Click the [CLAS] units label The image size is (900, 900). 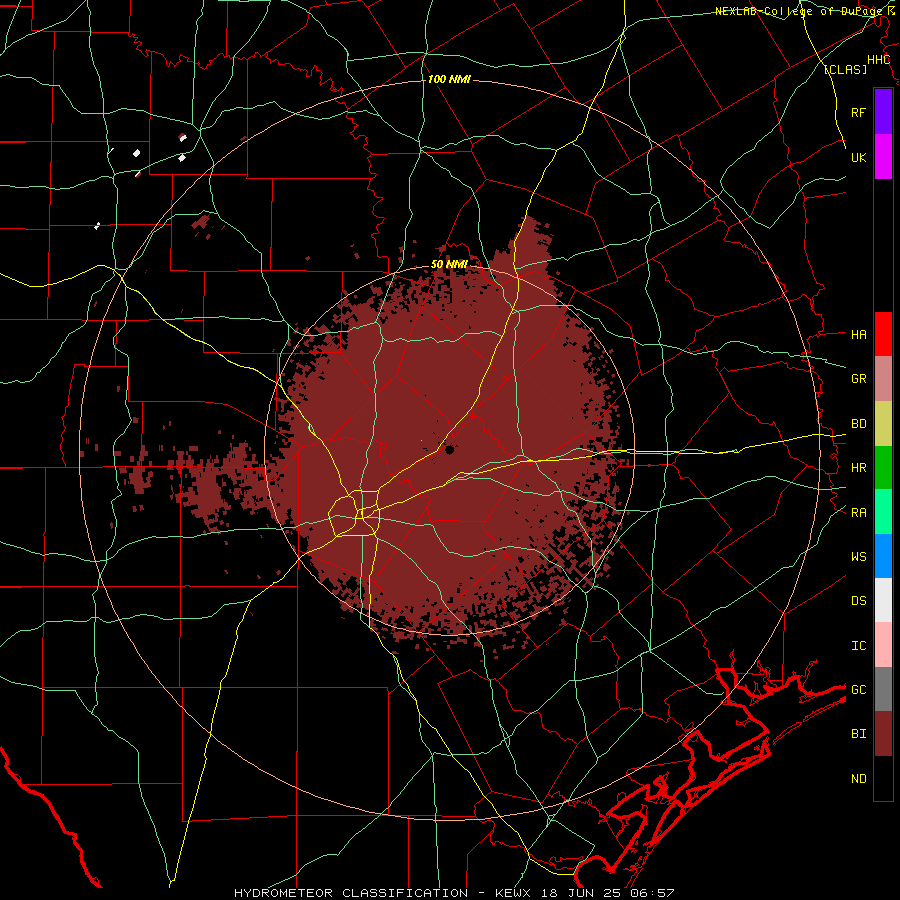coord(845,70)
